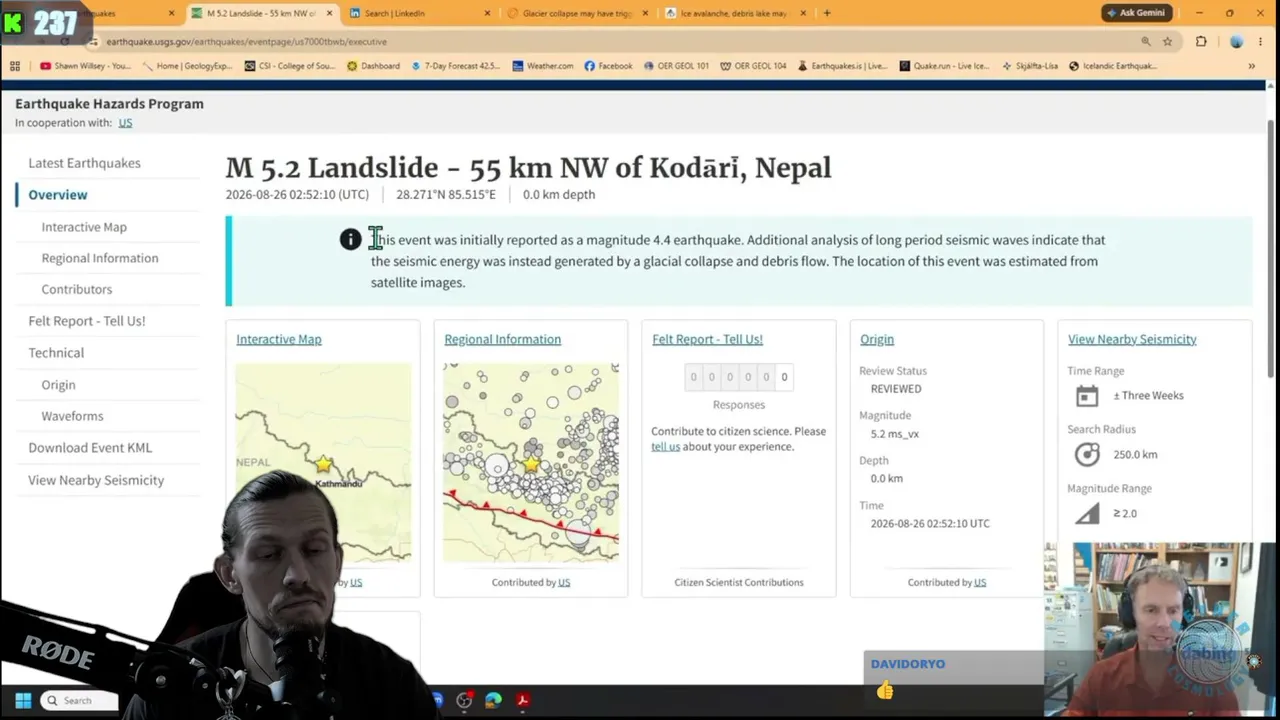Open the Shawn Willsey YouTube bookmark
Viewport: 1280px width, 720px height.
tap(85, 66)
